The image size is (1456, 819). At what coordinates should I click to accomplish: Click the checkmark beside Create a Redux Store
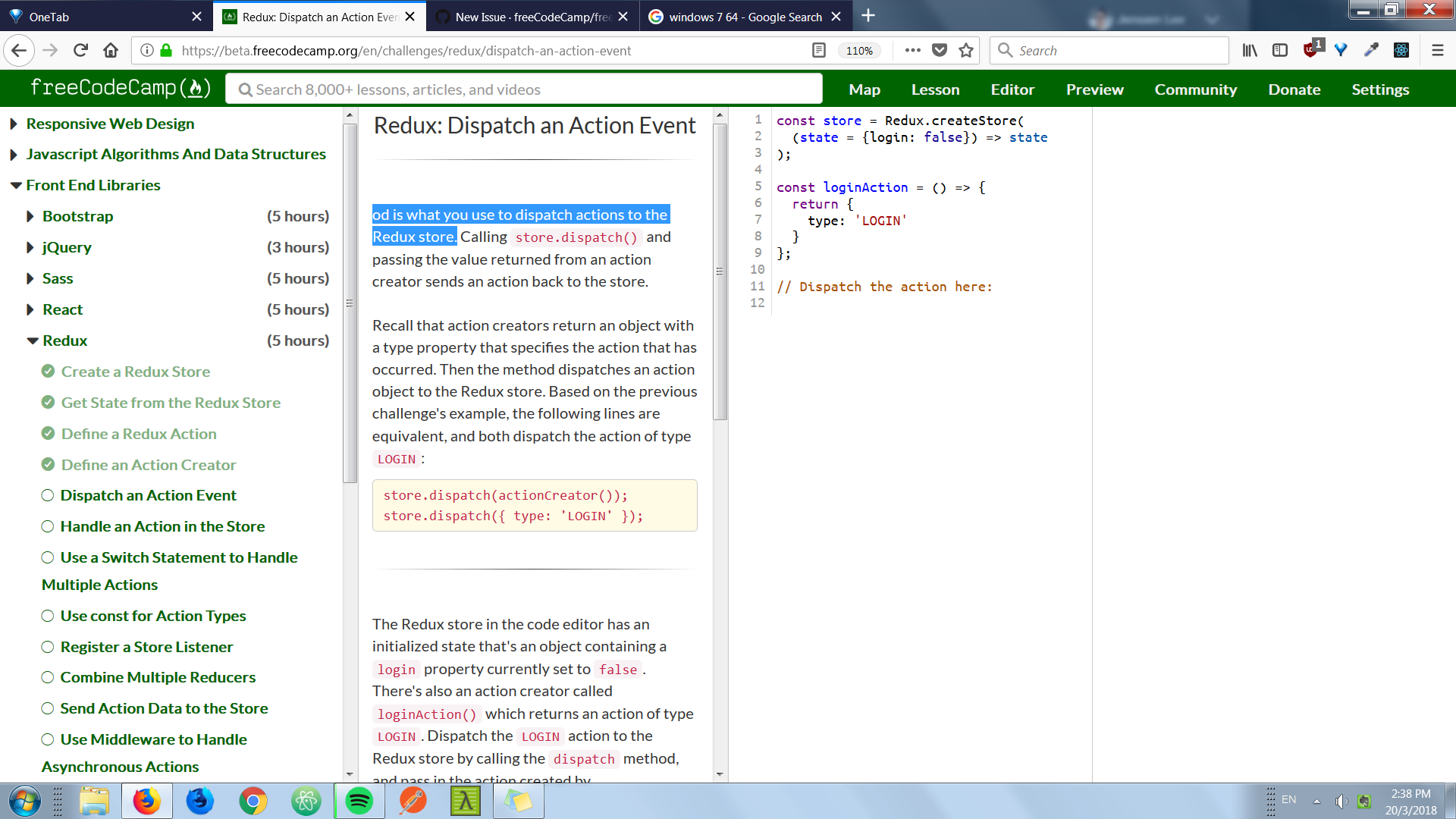[48, 371]
